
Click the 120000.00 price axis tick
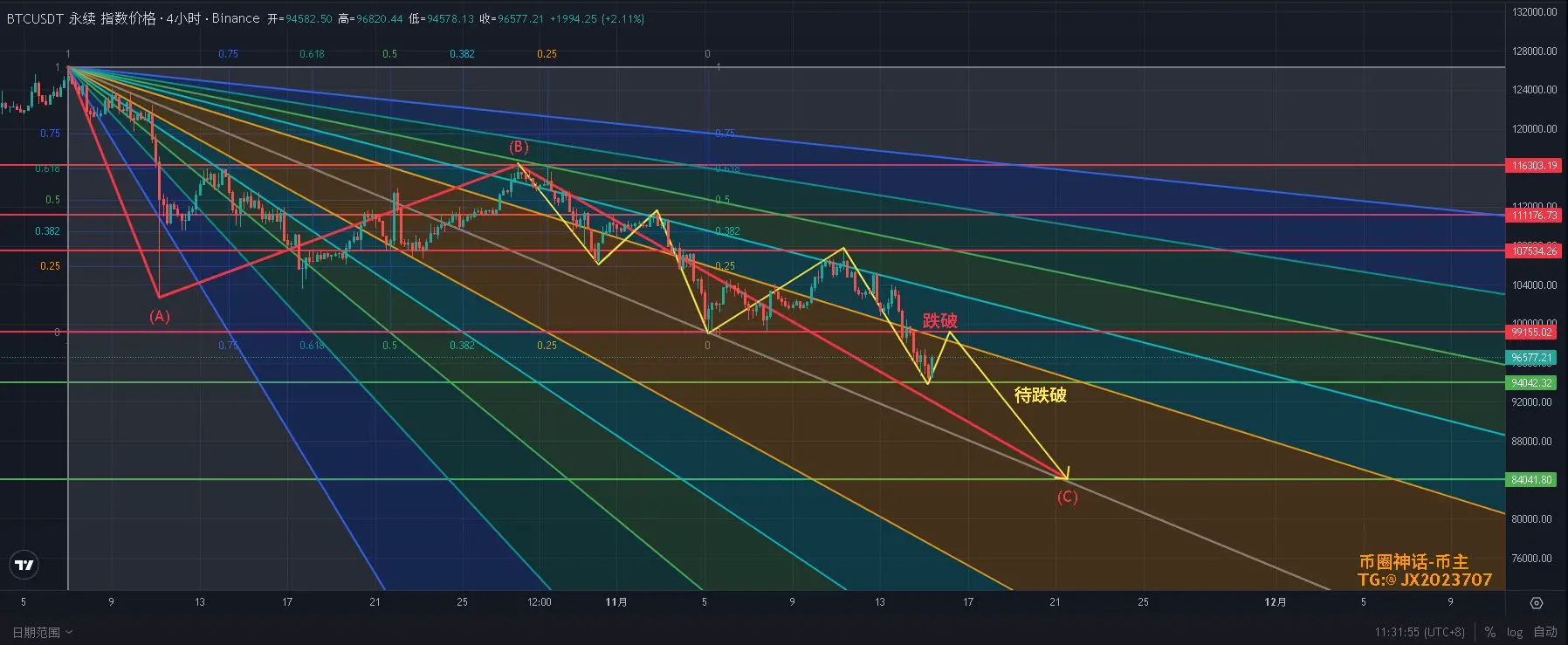1534,129
